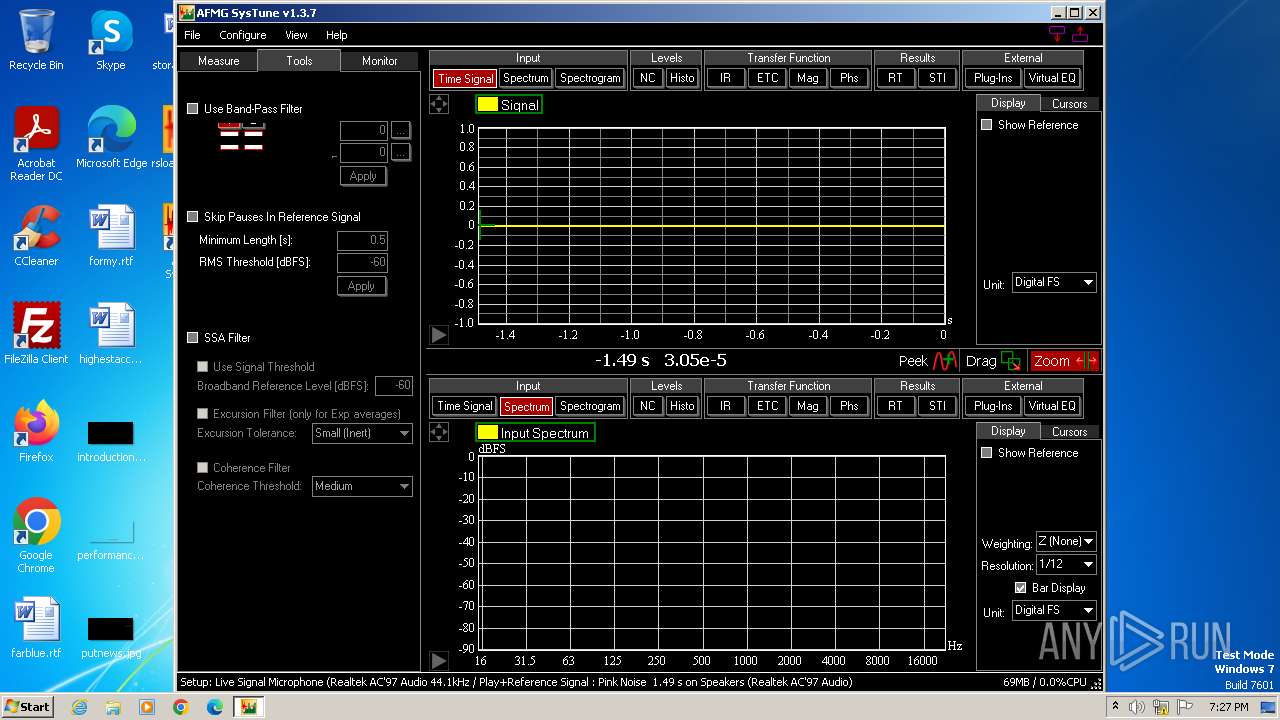This screenshot has height=720, width=1280.
Task: Click the first band-pass browse (...) button
Action: coord(400,130)
